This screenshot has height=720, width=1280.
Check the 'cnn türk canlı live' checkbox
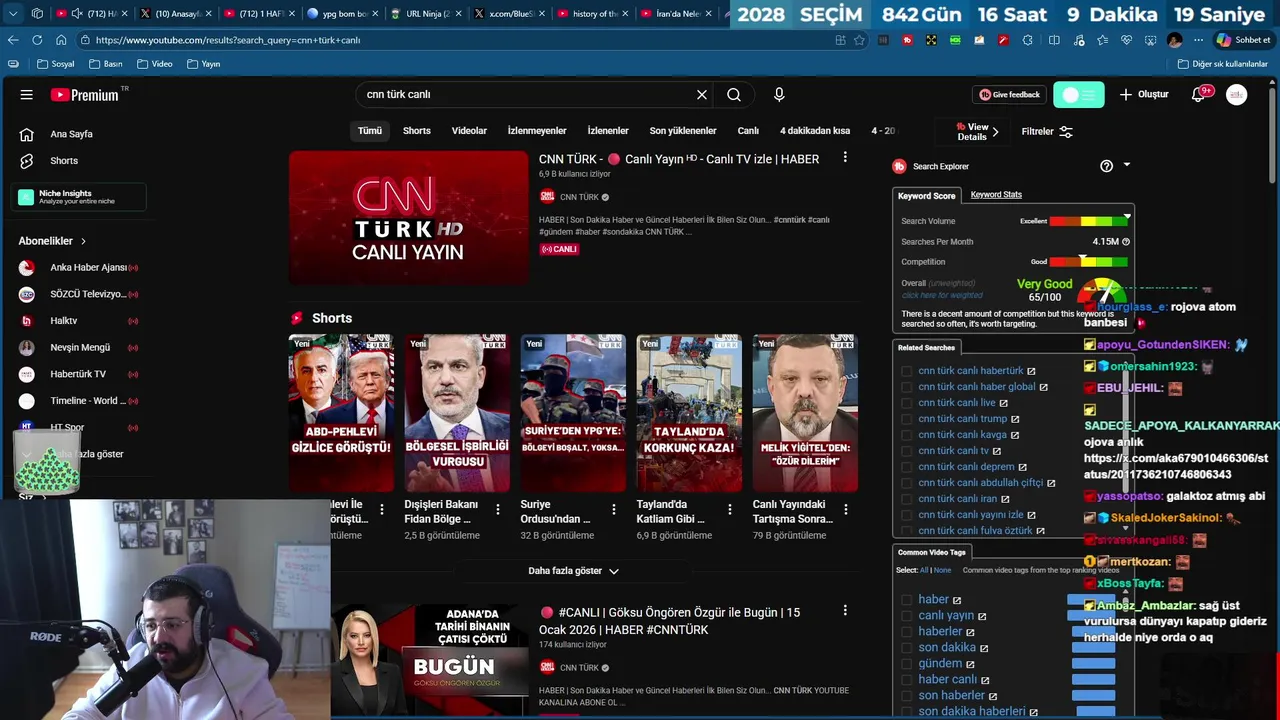pos(907,403)
